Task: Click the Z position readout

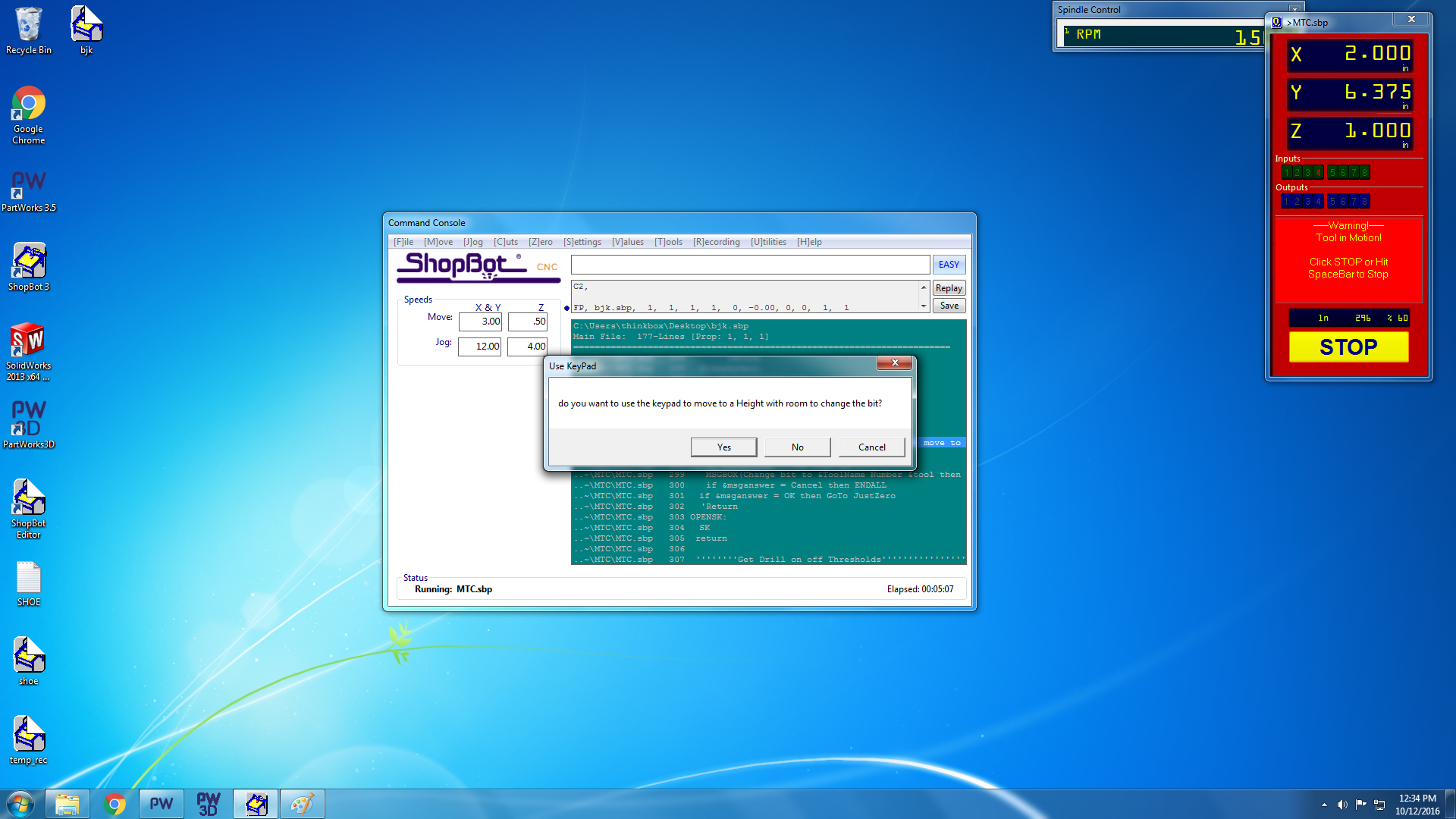Action: click(1351, 133)
